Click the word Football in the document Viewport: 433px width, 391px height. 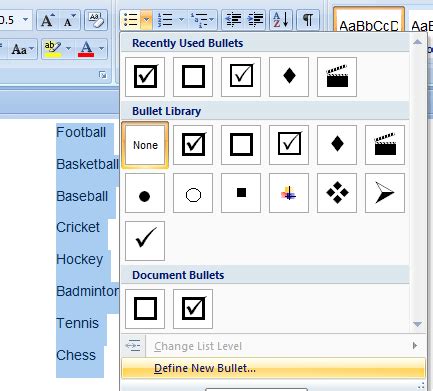coord(81,132)
